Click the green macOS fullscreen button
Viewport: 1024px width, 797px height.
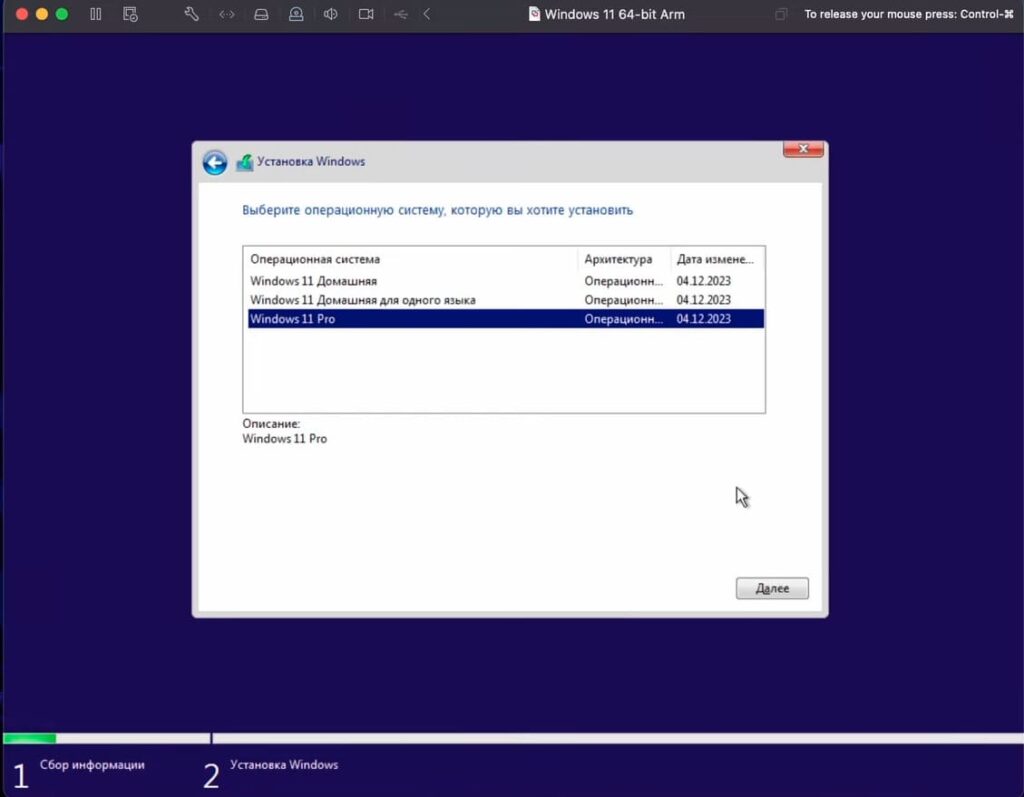tap(62, 14)
